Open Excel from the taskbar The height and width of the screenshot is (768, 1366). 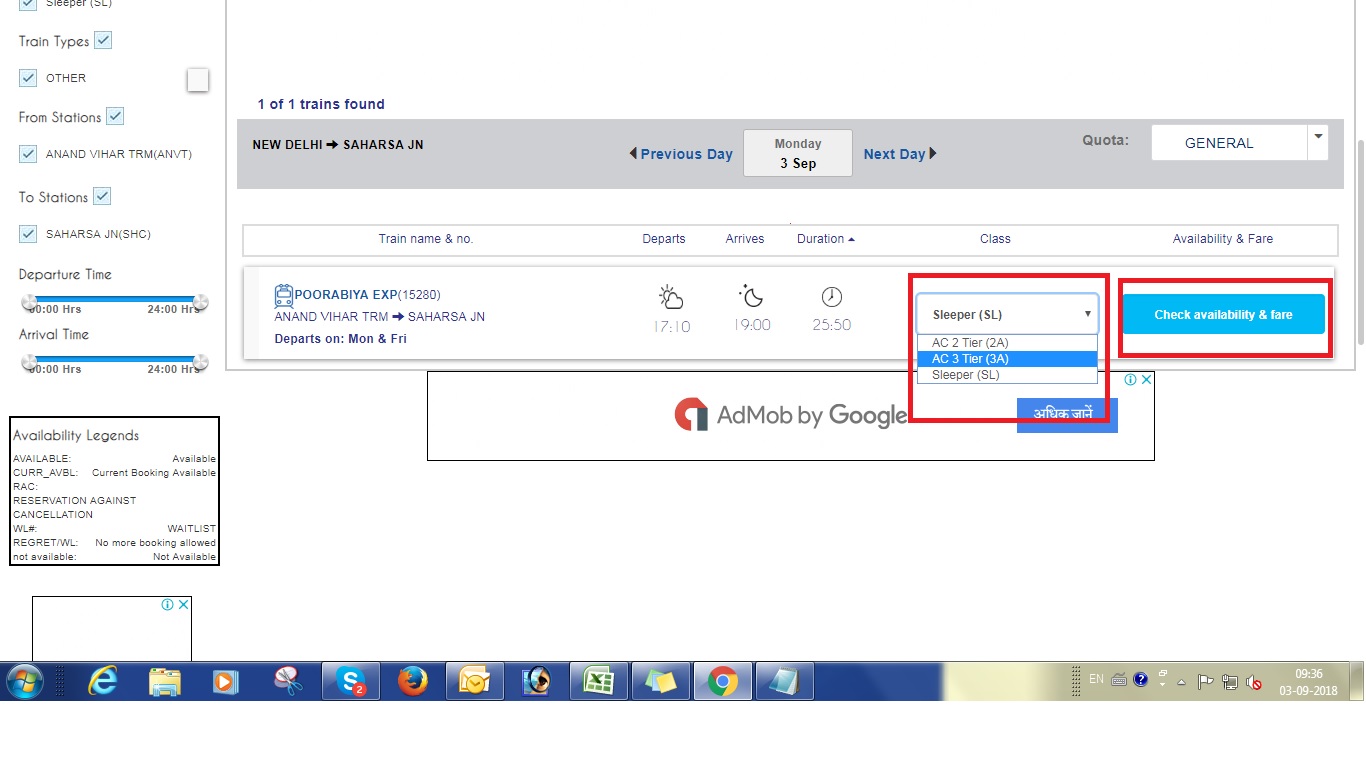[598, 682]
